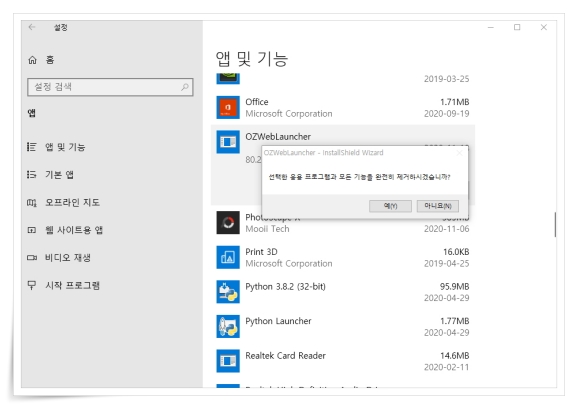The width and height of the screenshot is (578, 409).
Task: Close the Settings window
Action: pyautogui.click(x=544, y=27)
